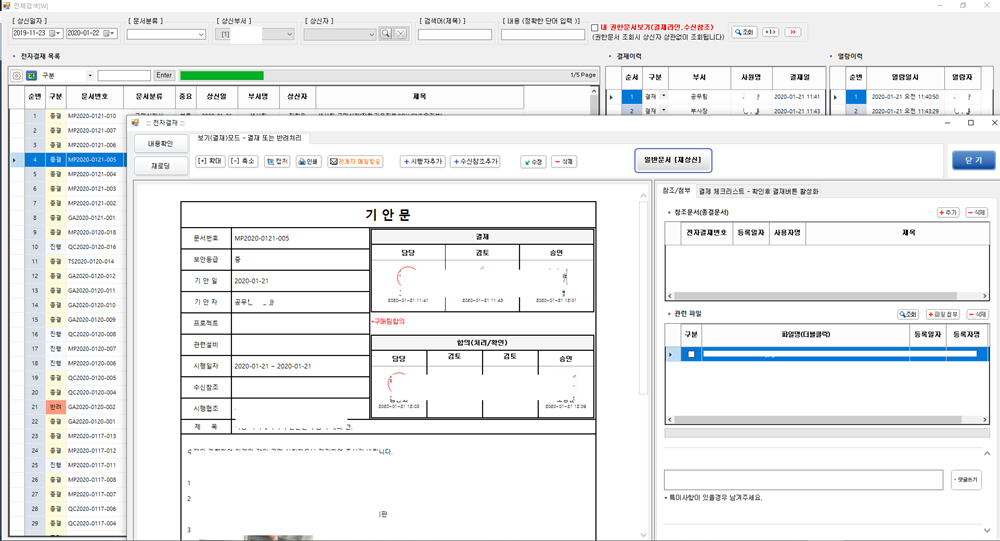Click the red 구매팀합의 text in document
This screenshot has height=541, width=1000.
[388, 322]
